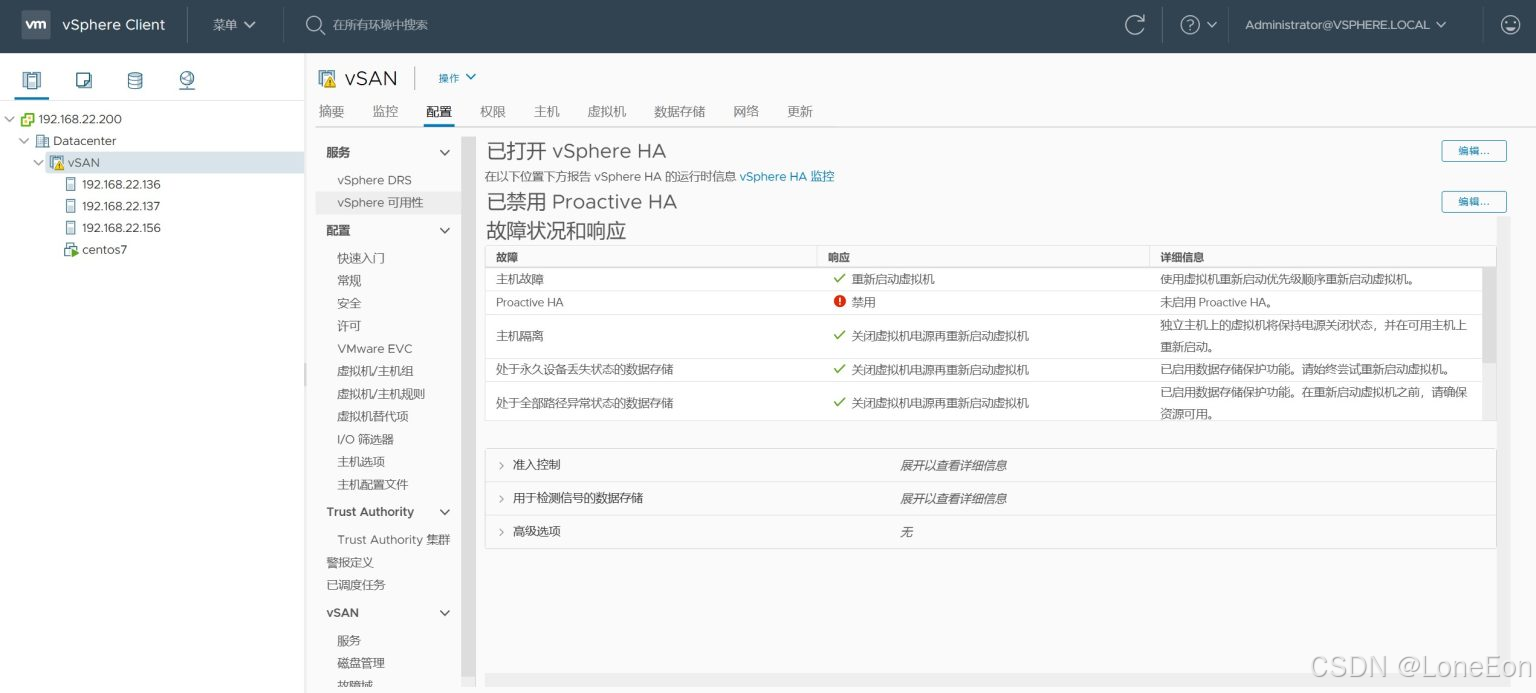1536x693 pixels.
Task: Click host icon beside 192.168.22.156
Action: pyautogui.click(x=70, y=228)
